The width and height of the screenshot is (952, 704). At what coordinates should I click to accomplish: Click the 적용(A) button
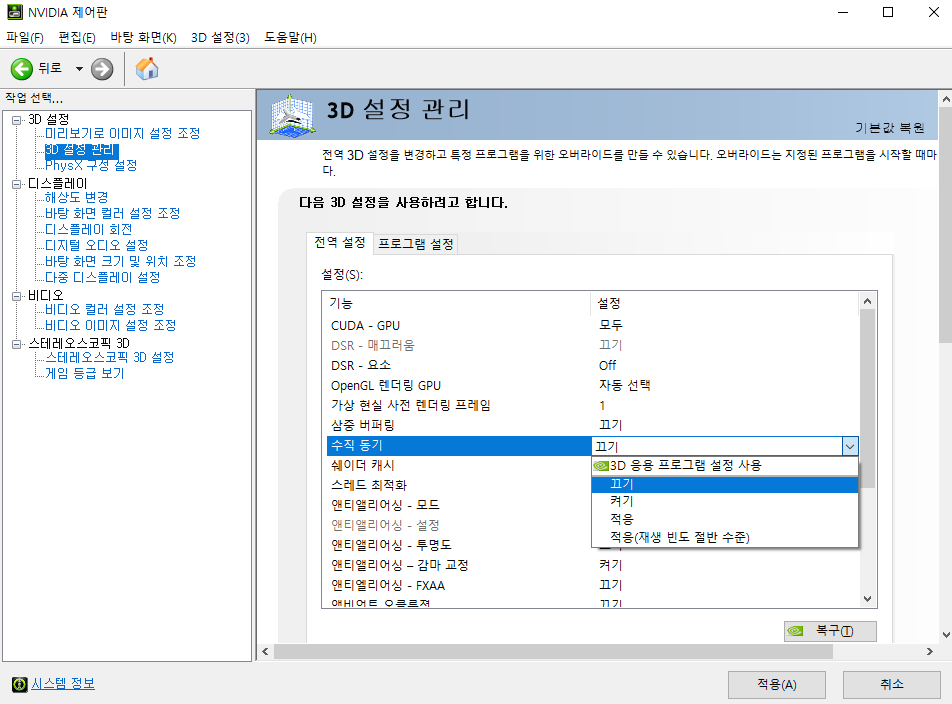(x=777, y=685)
